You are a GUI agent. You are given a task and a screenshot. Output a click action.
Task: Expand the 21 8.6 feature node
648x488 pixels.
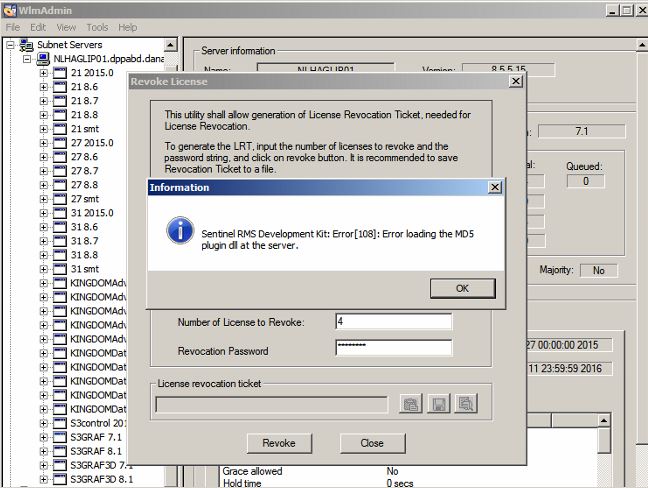click(43, 87)
